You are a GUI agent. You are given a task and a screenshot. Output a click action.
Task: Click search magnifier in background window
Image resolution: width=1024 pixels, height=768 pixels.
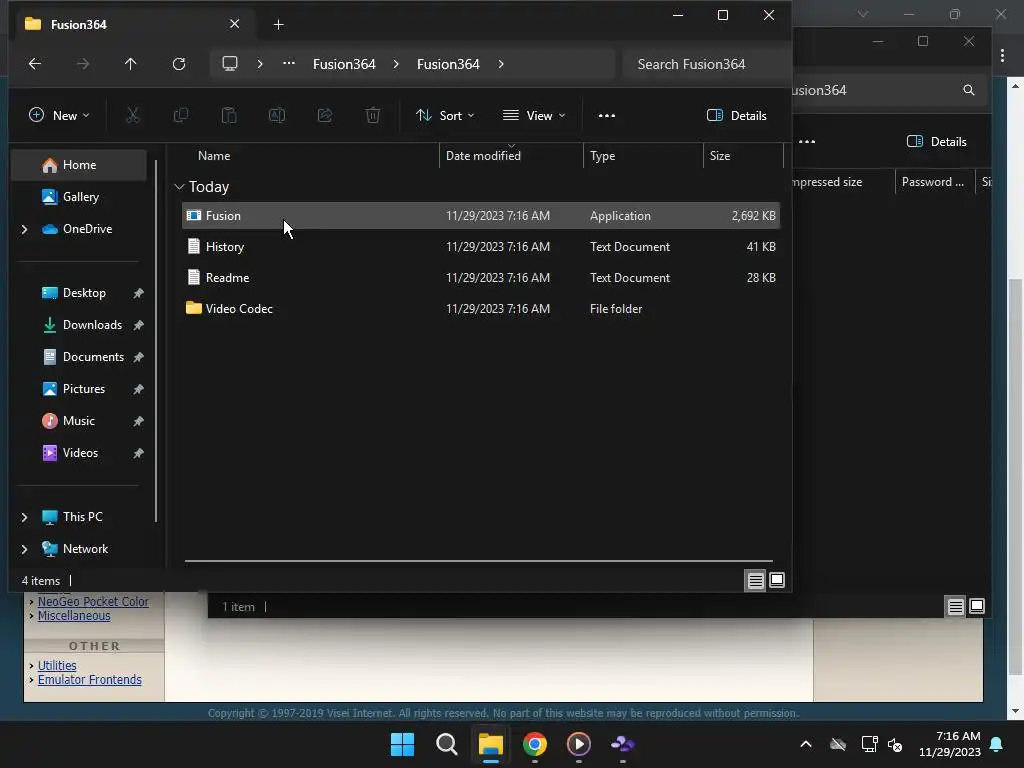pyautogui.click(x=968, y=90)
